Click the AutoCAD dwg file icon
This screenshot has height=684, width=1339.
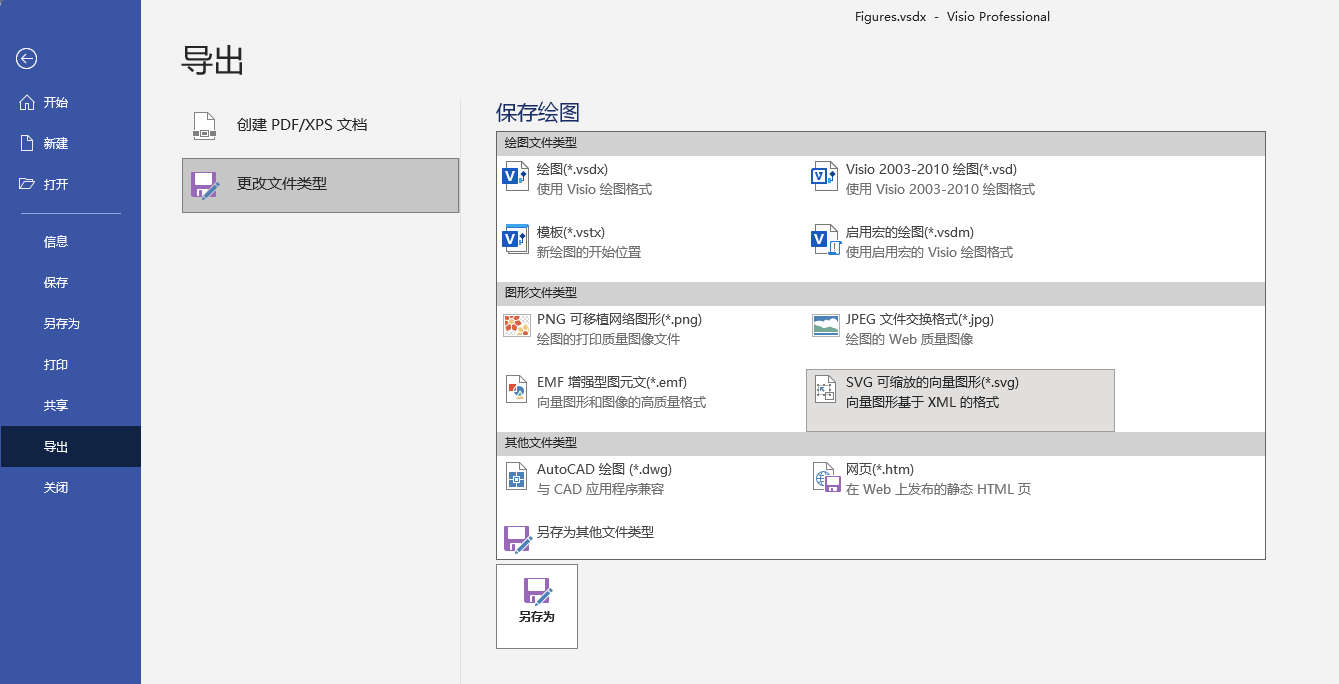point(516,478)
